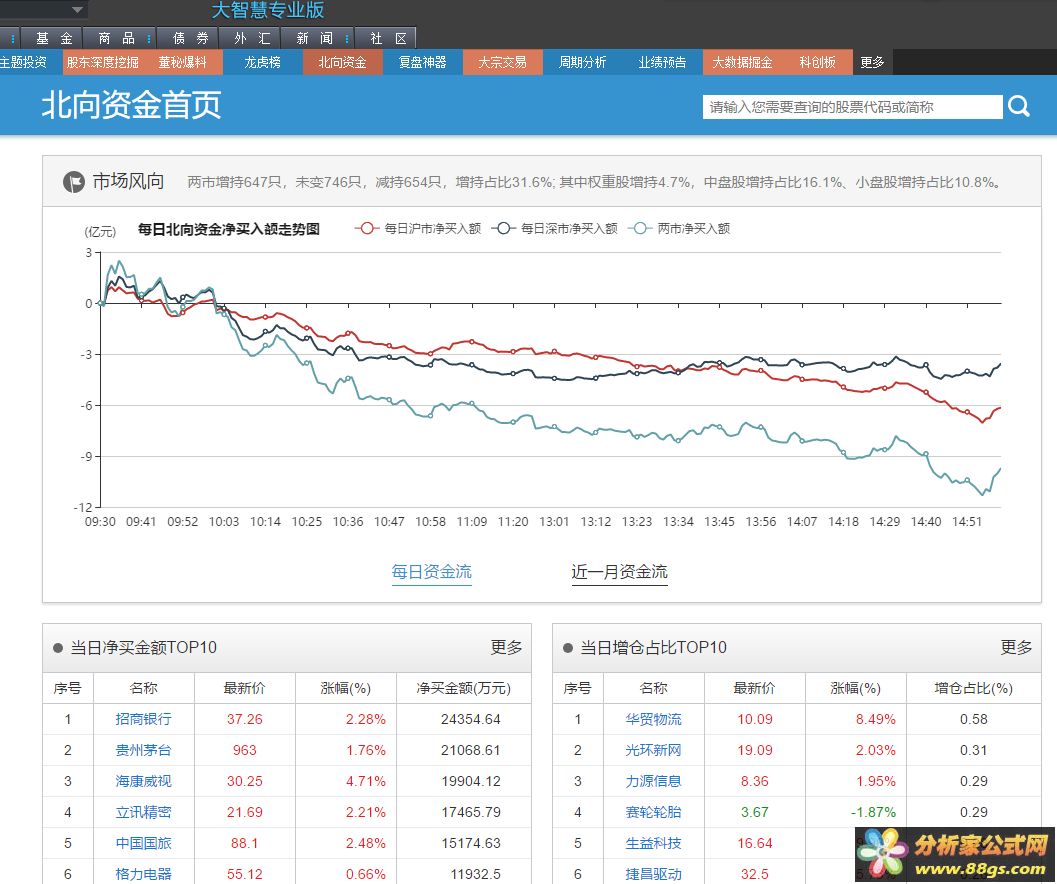The width and height of the screenshot is (1057, 884).
Task: Open the 社区 menu
Action: pyautogui.click(x=388, y=38)
